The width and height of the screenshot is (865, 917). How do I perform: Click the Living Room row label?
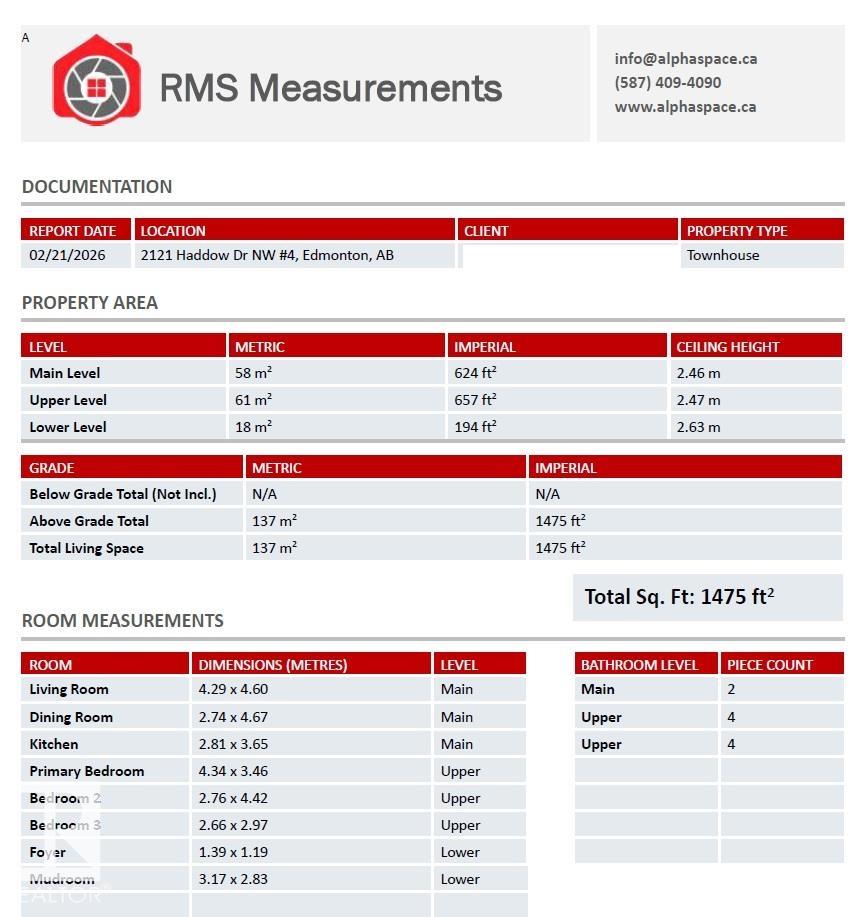[69, 689]
